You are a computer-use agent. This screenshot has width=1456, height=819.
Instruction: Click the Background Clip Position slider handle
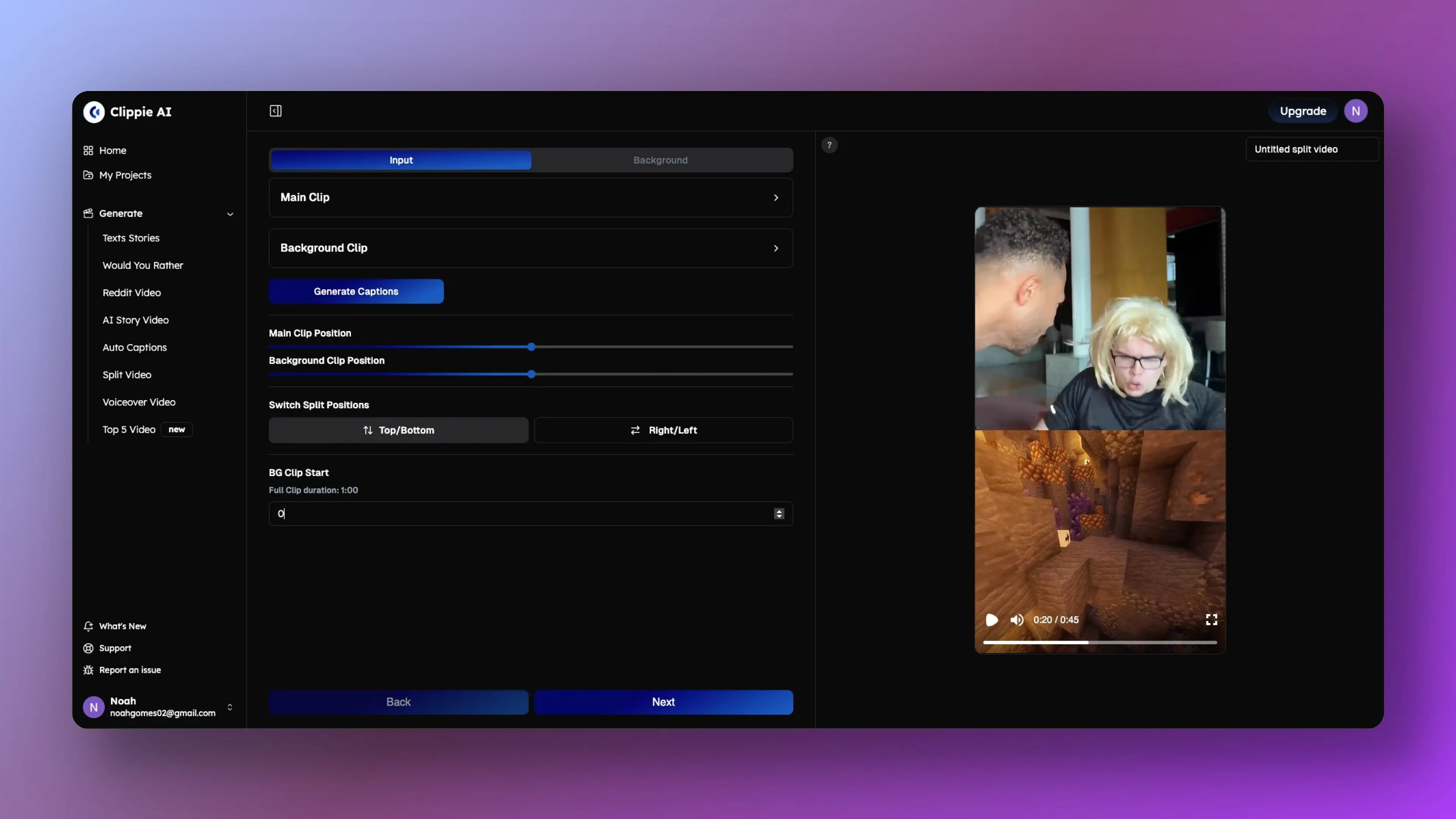tap(531, 374)
